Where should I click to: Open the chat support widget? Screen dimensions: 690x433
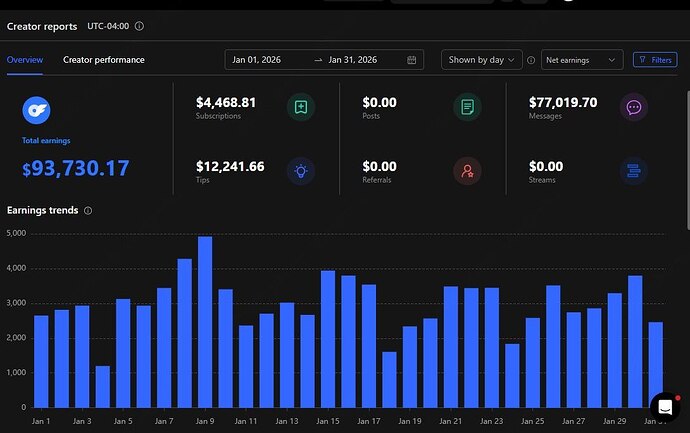click(x=664, y=407)
